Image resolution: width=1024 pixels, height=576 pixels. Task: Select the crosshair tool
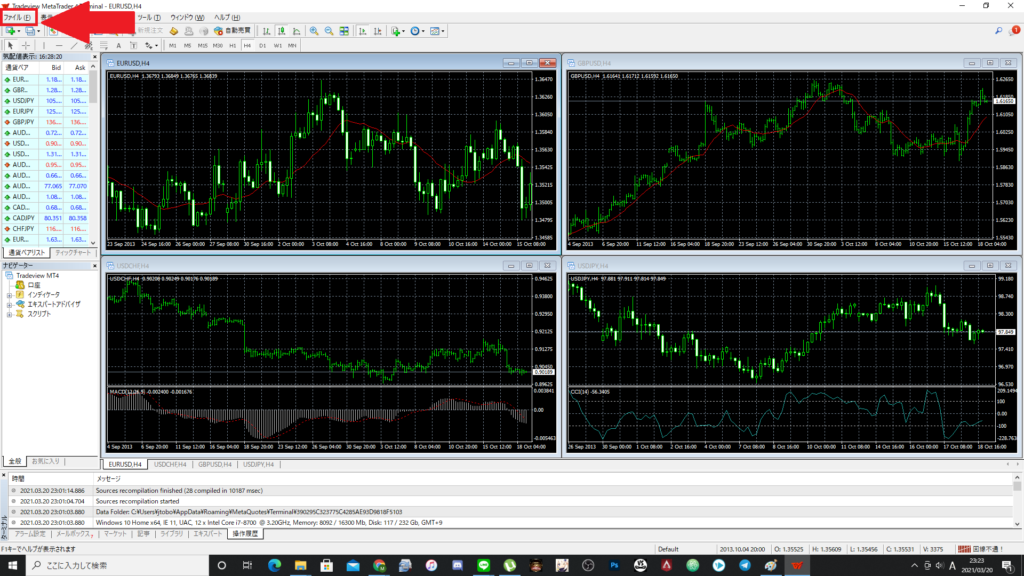[25, 46]
